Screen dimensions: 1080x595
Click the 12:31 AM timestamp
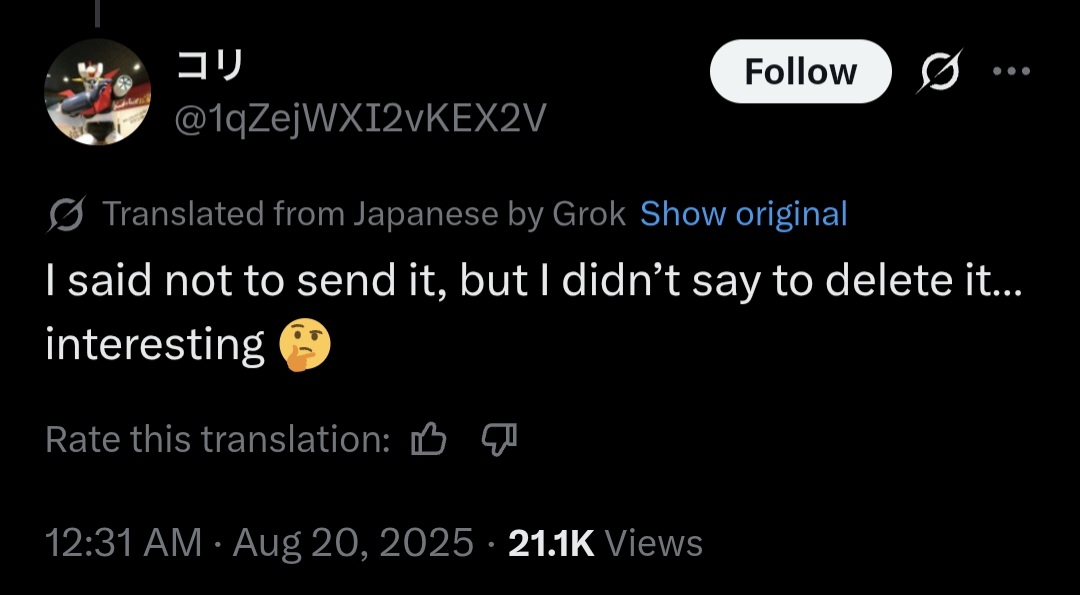(124, 543)
